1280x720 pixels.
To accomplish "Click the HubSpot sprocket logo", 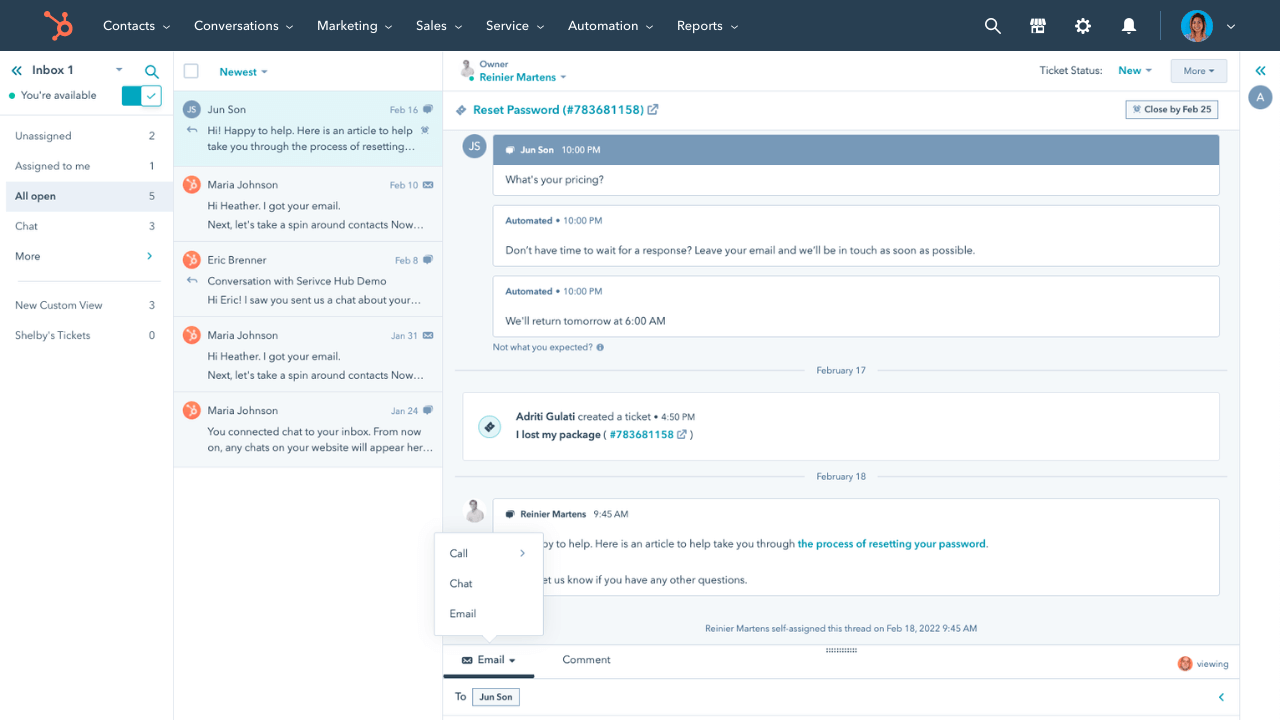I will point(58,25).
